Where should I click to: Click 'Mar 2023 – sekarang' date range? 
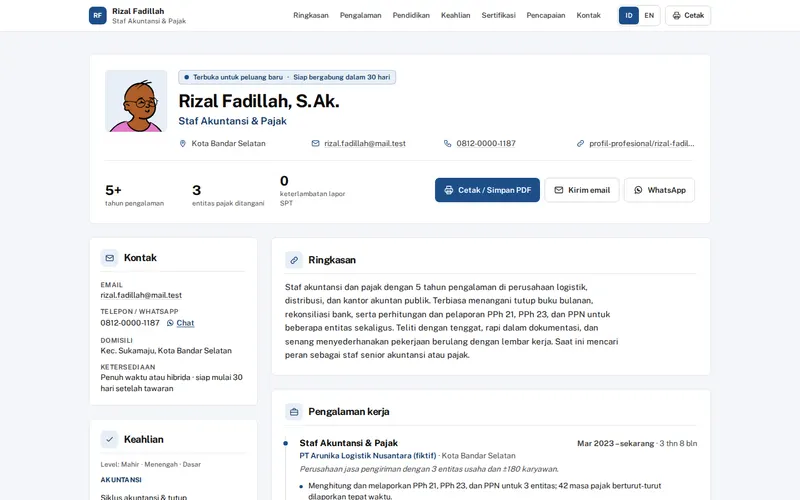click(x=615, y=443)
